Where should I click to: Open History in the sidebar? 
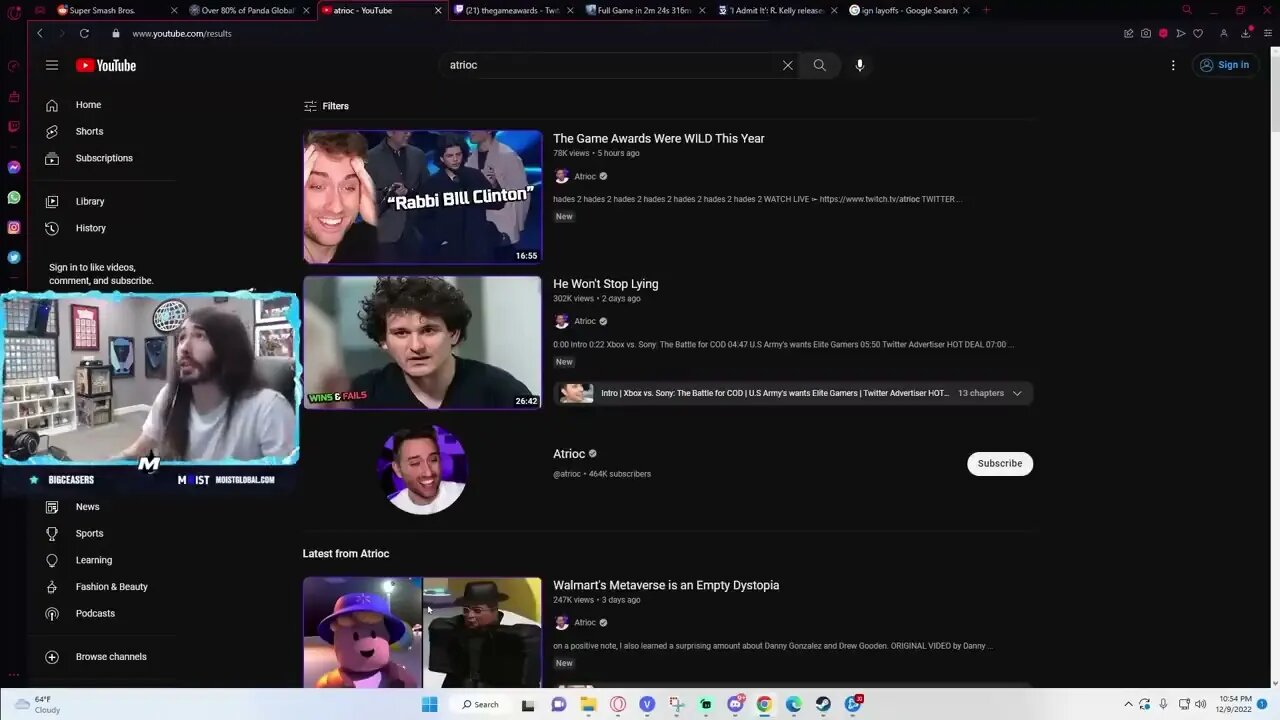[x=90, y=228]
